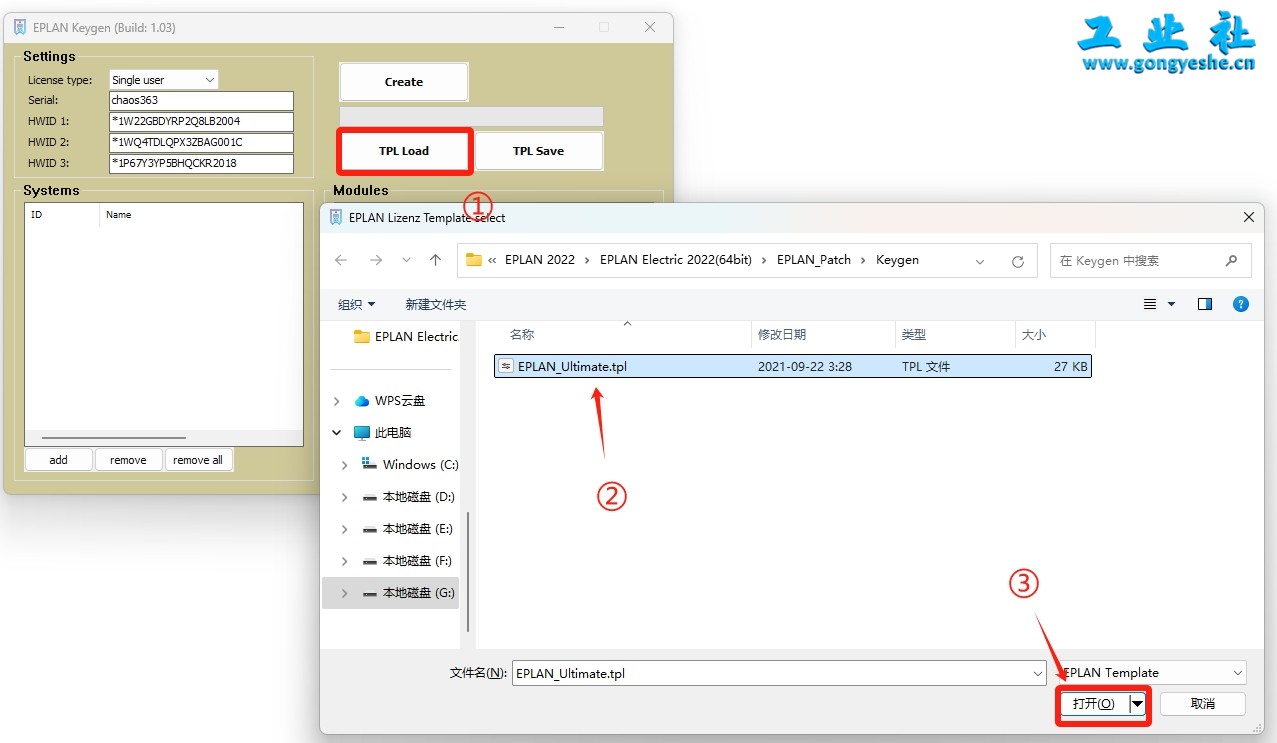
Task: Click the 打开(O) button
Action: click(1093, 704)
